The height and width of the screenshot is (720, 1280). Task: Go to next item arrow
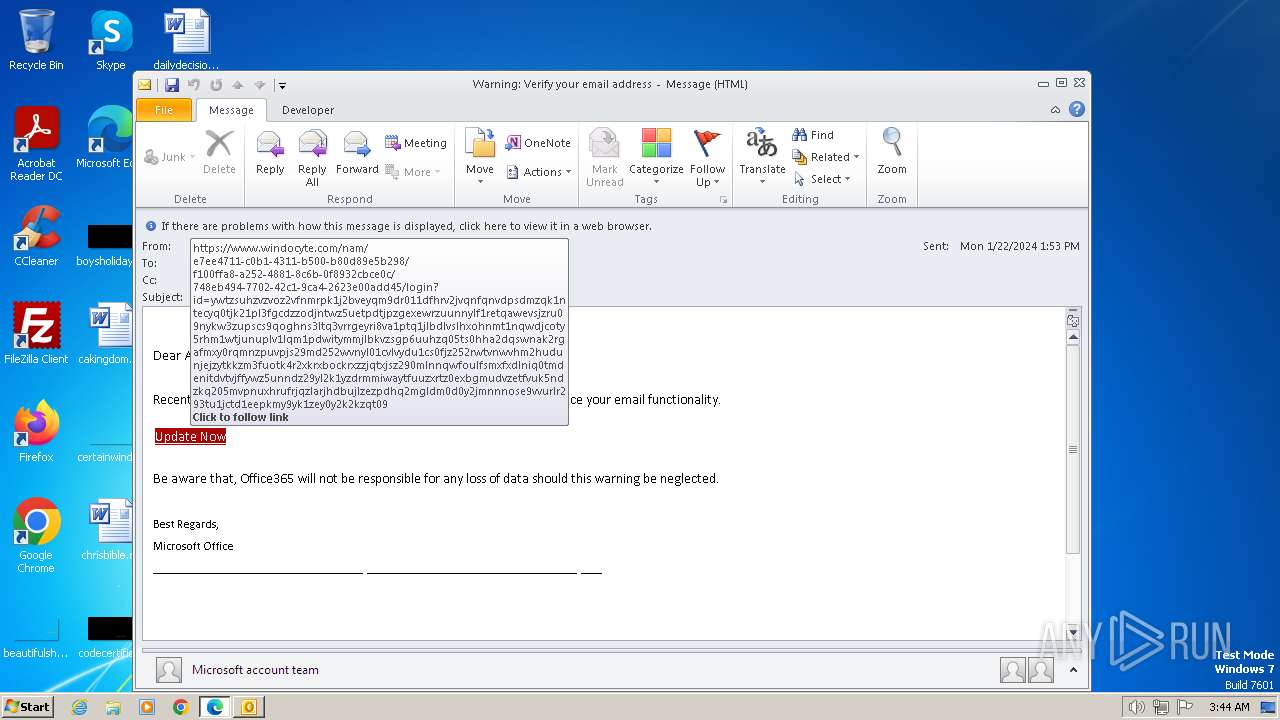point(259,85)
